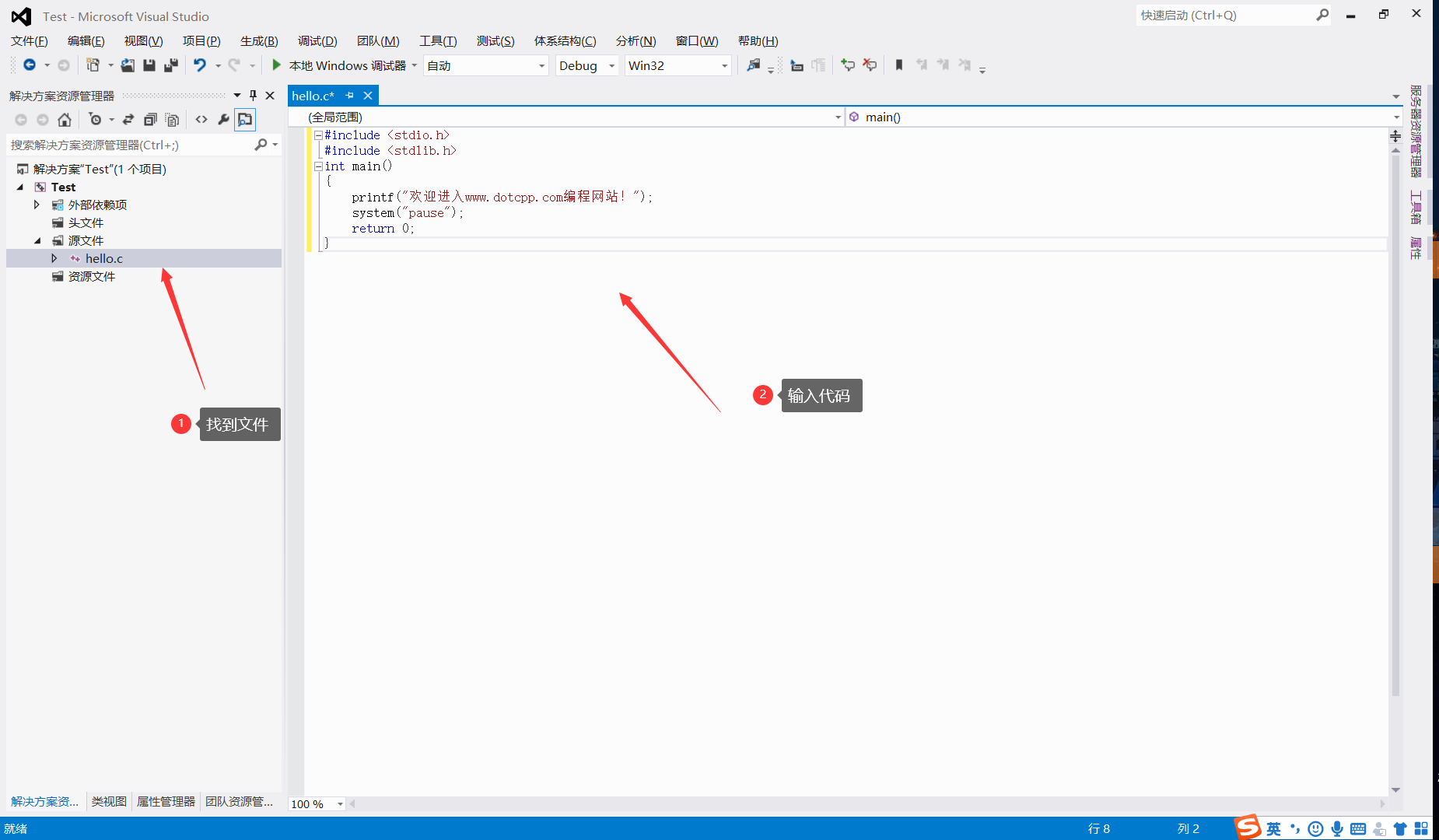Switch to the 类视图 tab
This screenshot has height=840, width=1439.
pyautogui.click(x=108, y=801)
